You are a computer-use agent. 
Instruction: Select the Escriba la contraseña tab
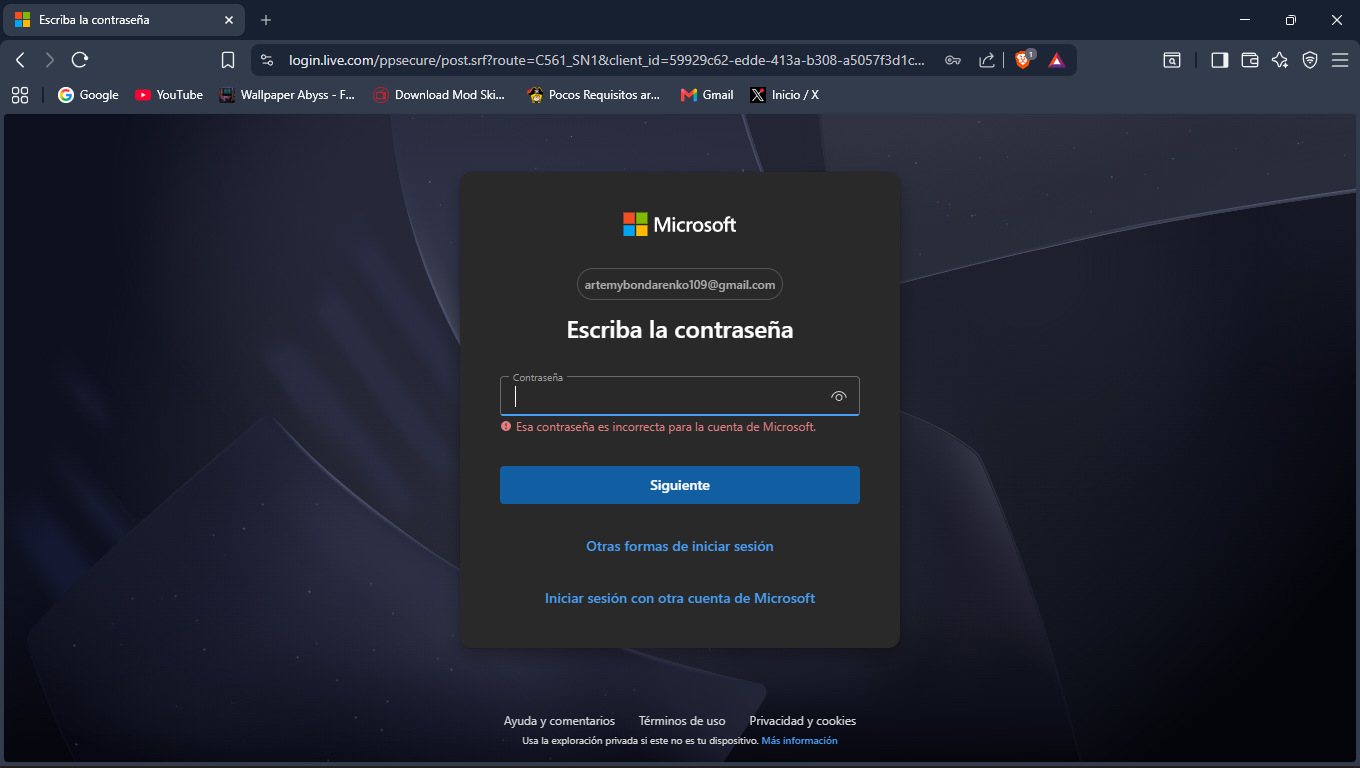tap(124, 20)
